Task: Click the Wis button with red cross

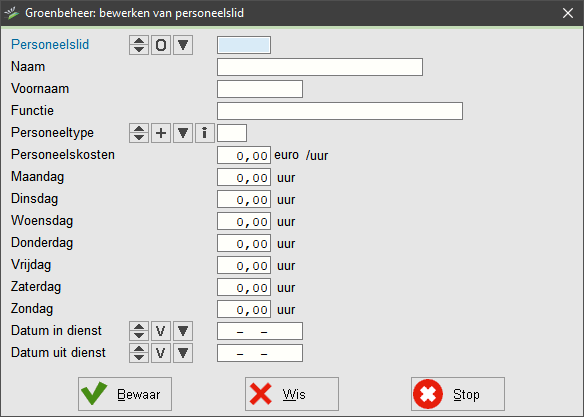Action: tap(292, 394)
